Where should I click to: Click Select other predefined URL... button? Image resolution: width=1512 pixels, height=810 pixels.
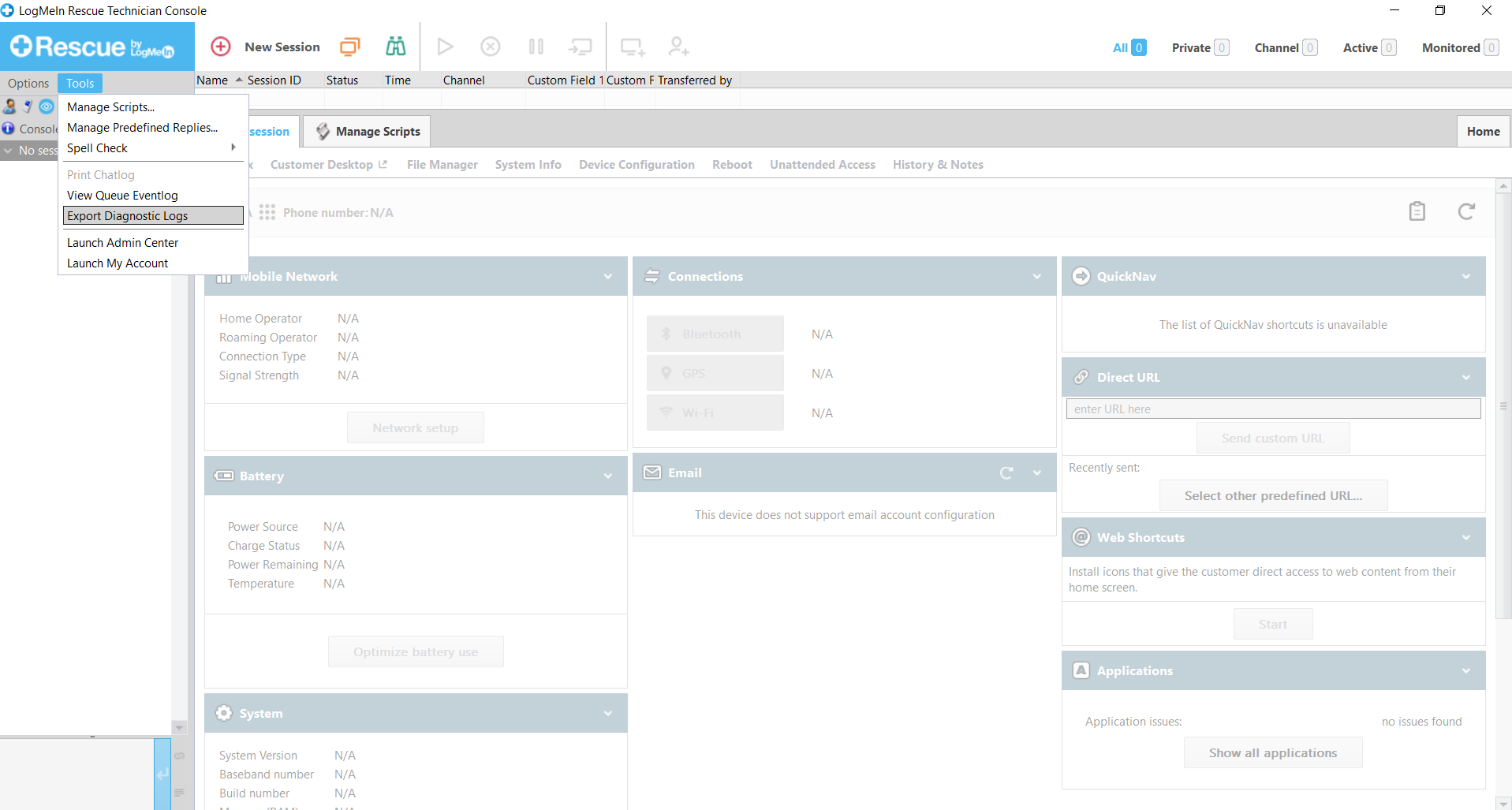point(1273,495)
